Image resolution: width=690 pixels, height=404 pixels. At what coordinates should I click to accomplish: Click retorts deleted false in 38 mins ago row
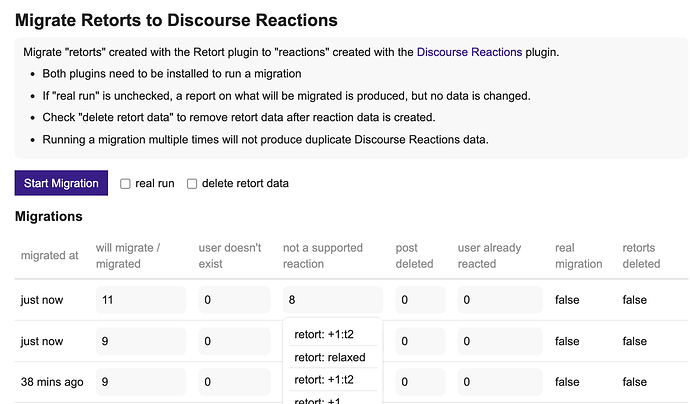635,382
